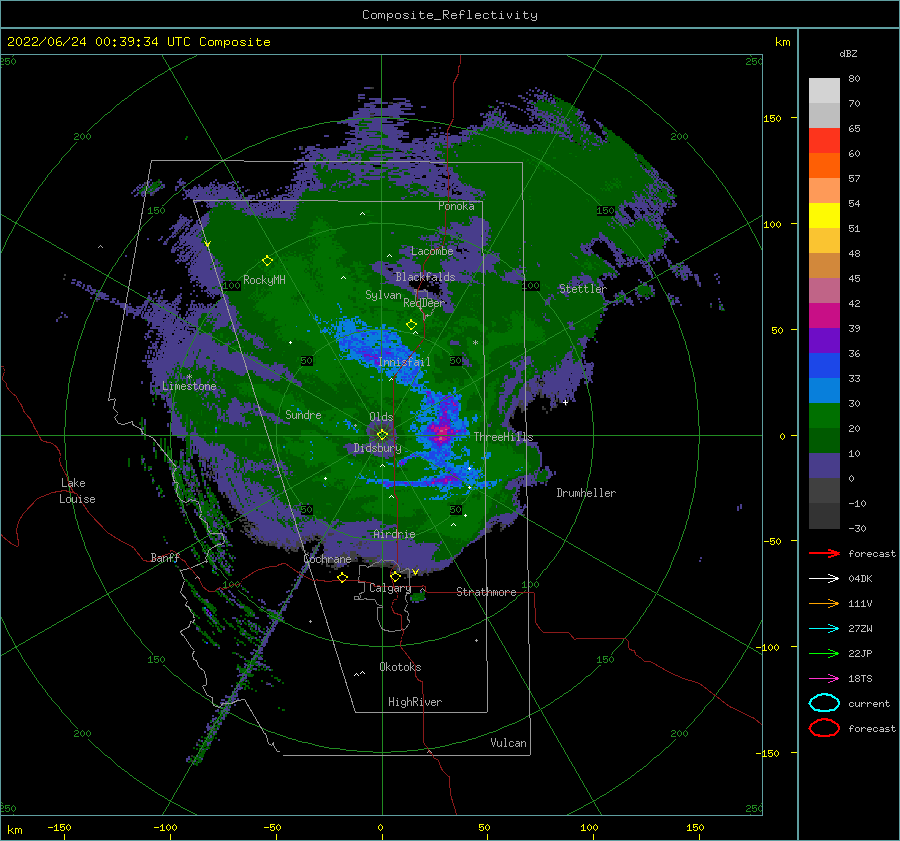Click the Okotoks label
Screen dimensions: 900x841
coord(400,667)
